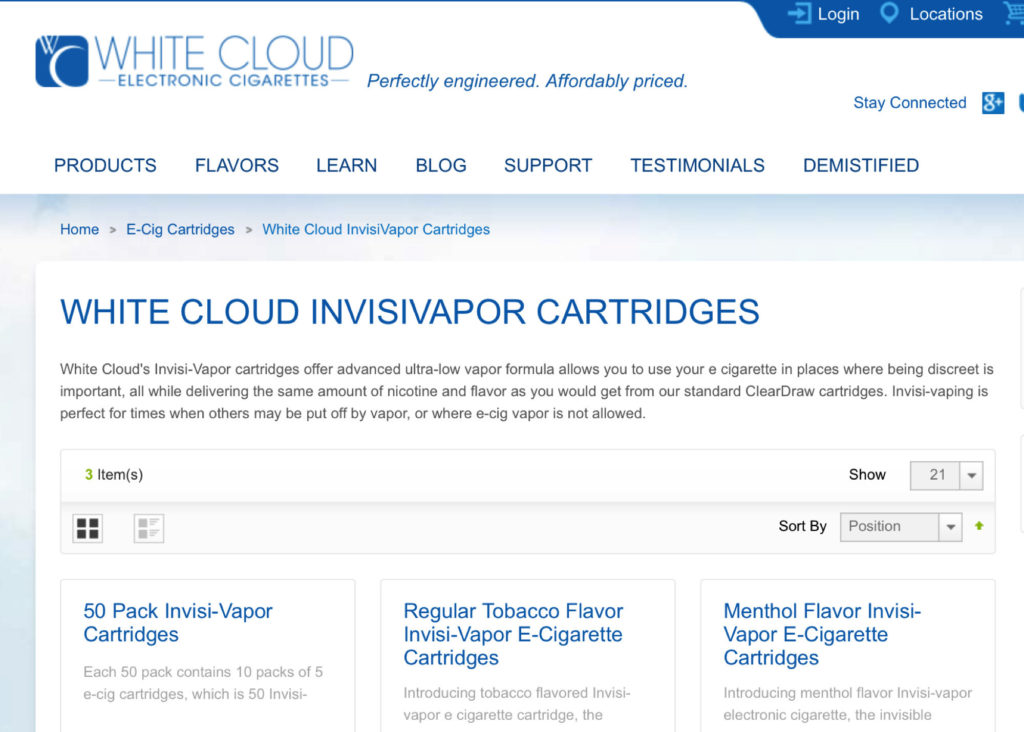
Task: Open 50 Pack Invisi-Vapor Cartridges product
Action: 178,622
